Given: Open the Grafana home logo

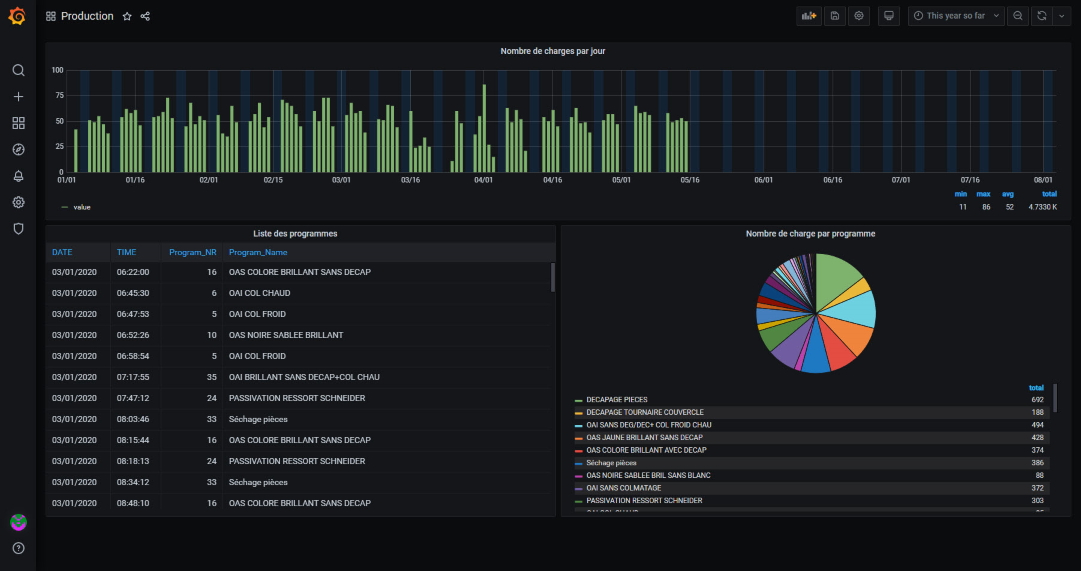Looking at the screenshot, I should tap(17, 17).
